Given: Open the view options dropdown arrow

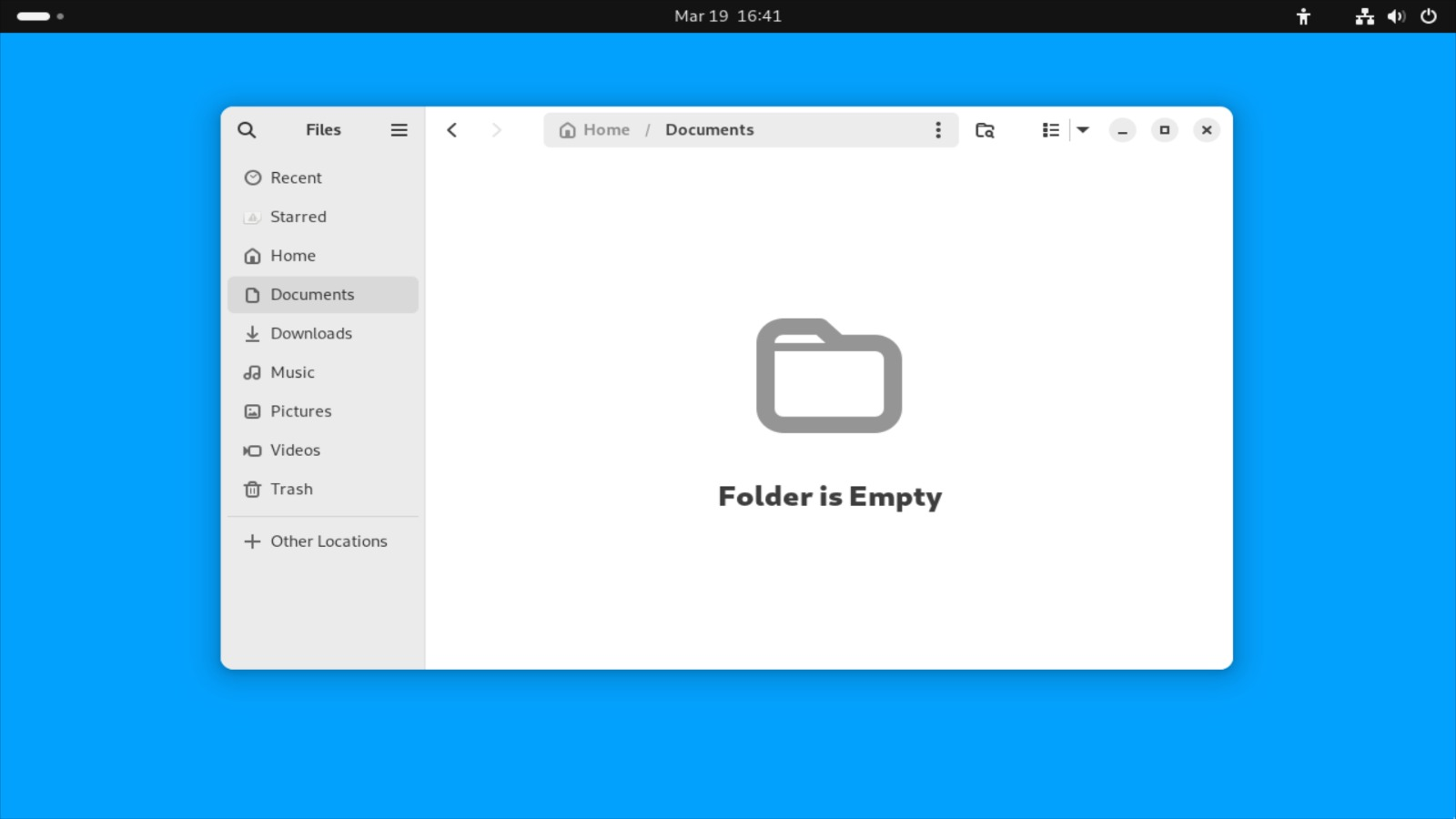Looking at the screenshot, I should coord(1082,129).
